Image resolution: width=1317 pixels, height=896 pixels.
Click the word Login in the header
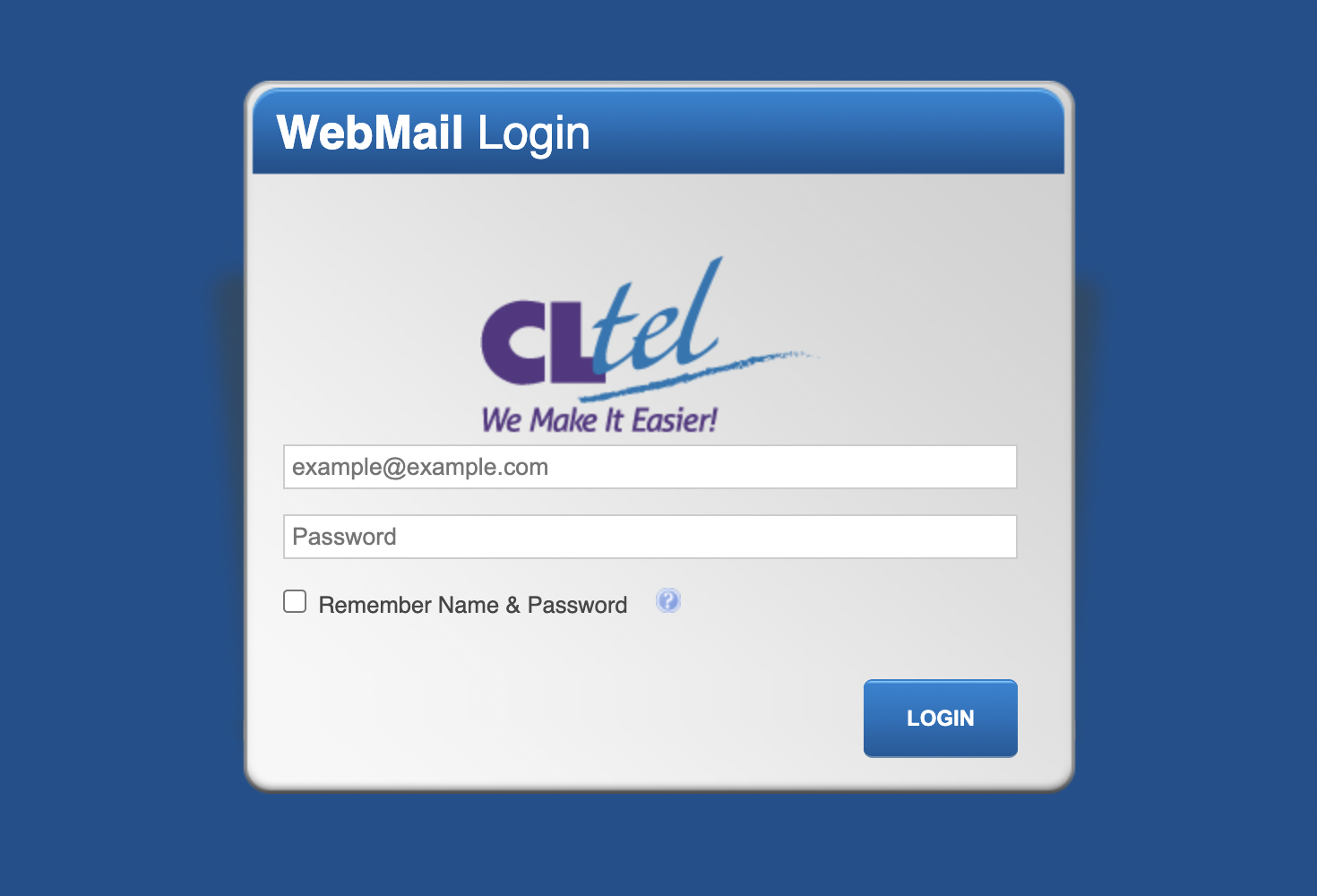[x=534, y=134]
